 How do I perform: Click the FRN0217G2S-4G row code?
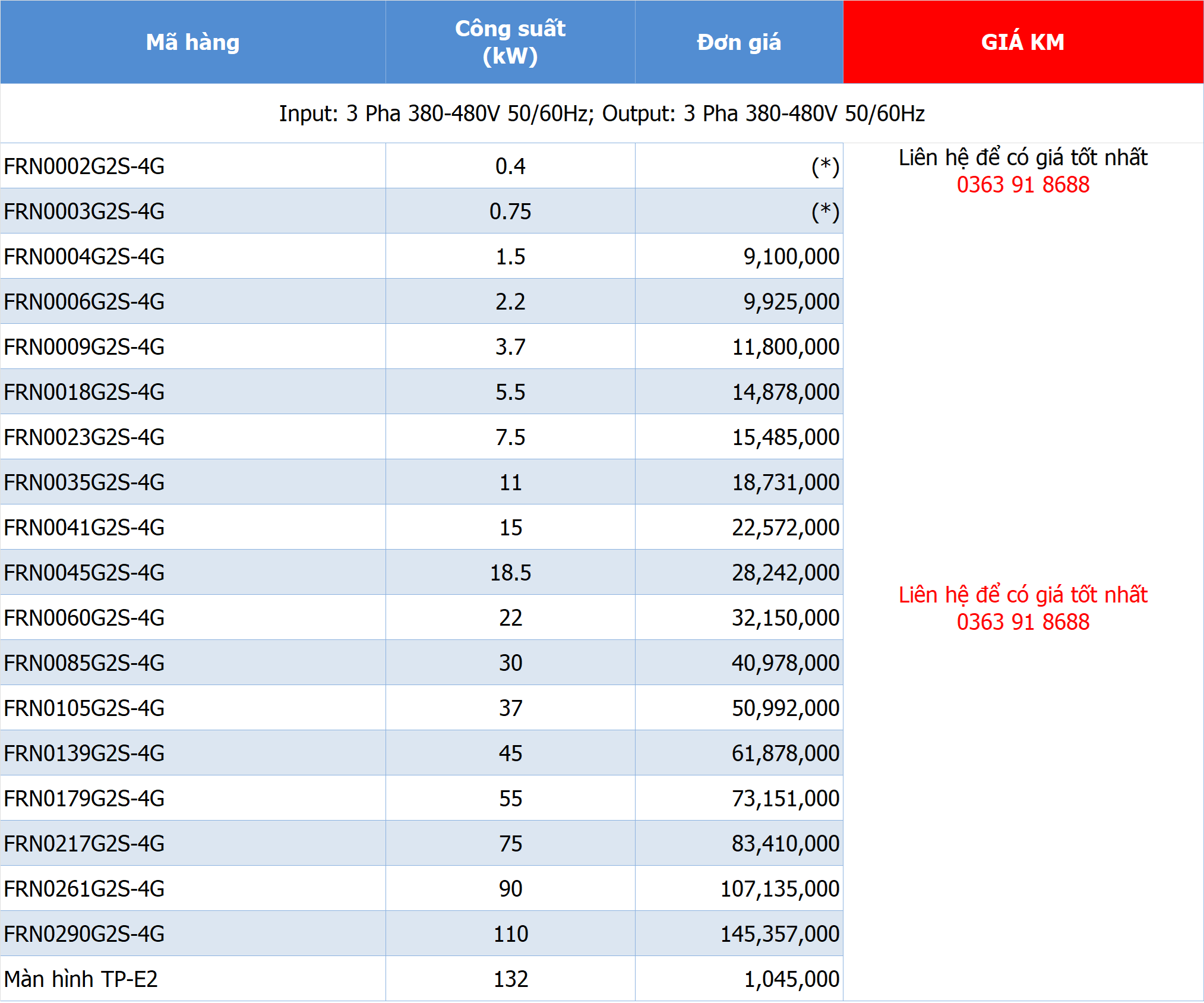pyautogui.click(x=84, y=844)
